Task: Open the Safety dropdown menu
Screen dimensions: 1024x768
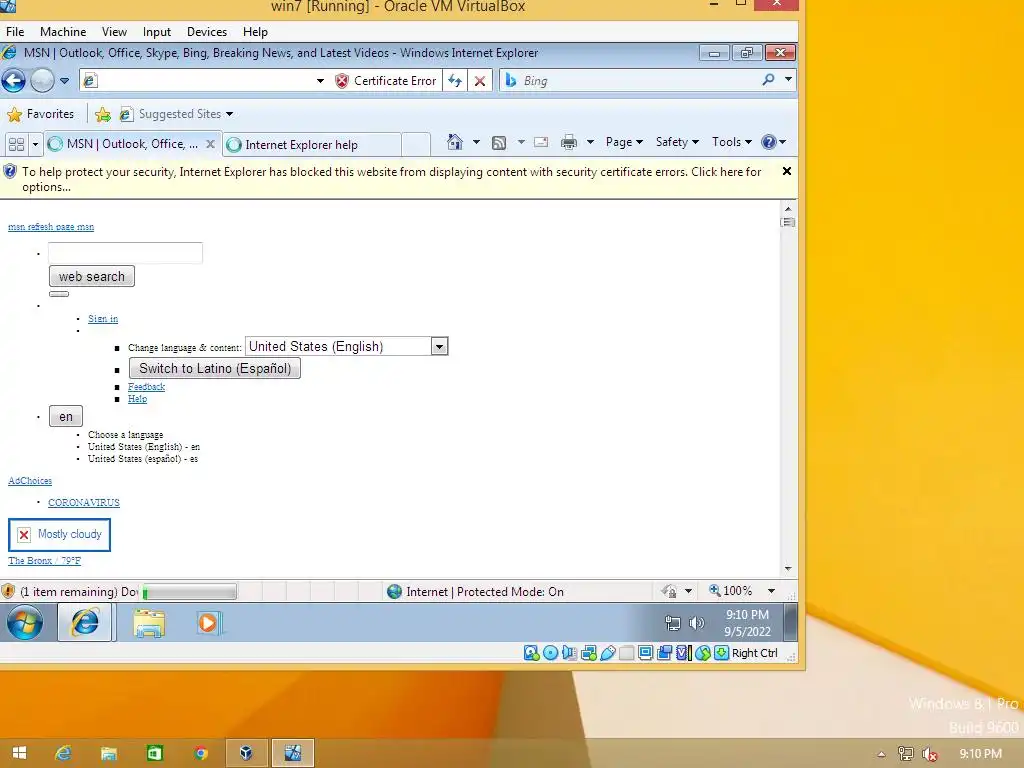Action: pos(677,142)
